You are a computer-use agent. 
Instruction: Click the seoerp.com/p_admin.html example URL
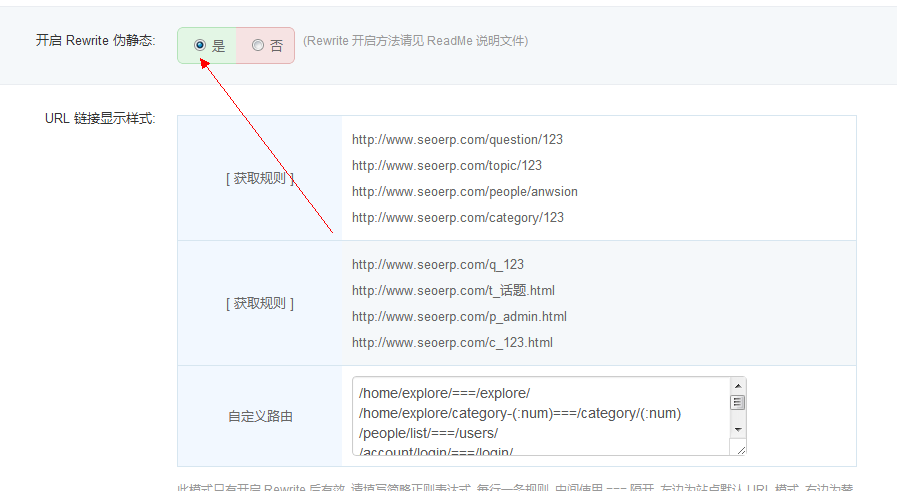coord(459,317)
